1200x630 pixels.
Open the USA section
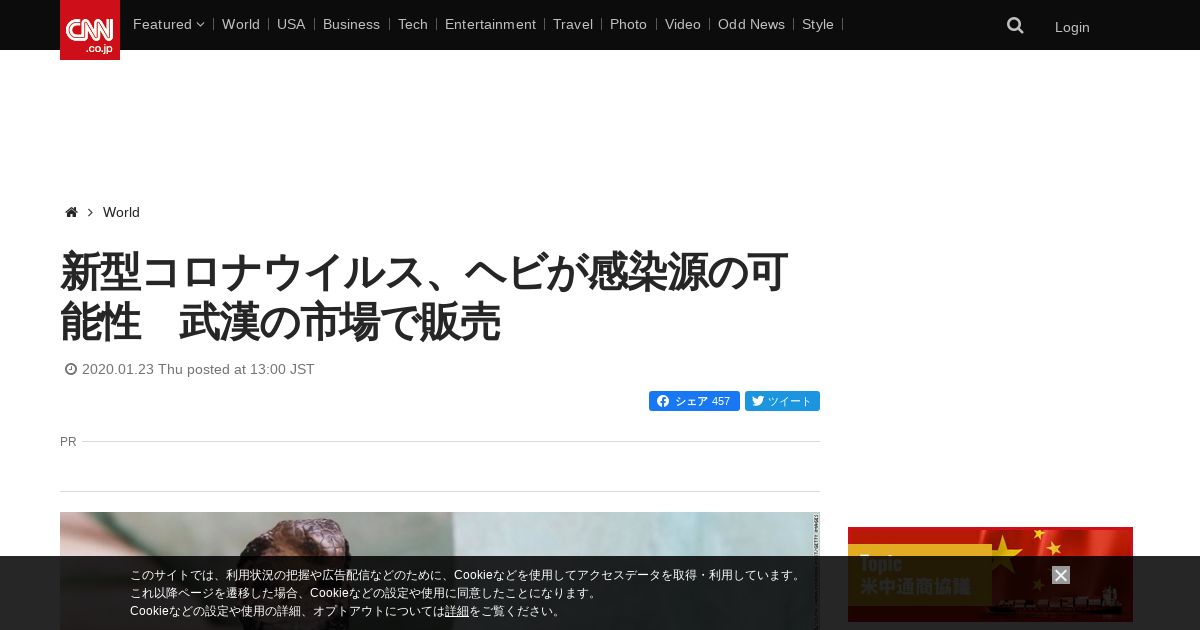click(291, 24)
